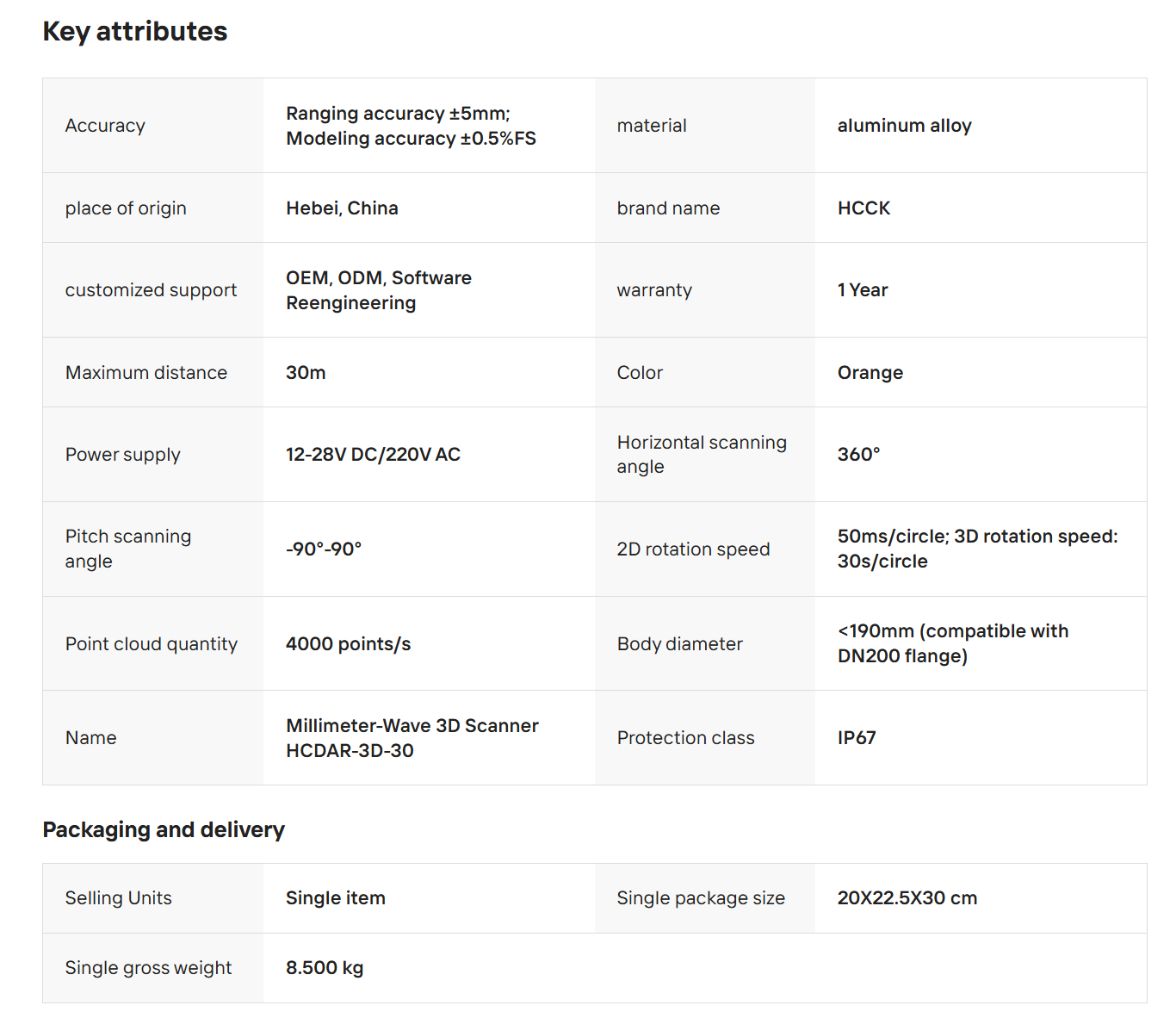This screenshot has width=1176, height=1024.
Task: Select the OEM, ODM, Software Reengineering text
Action: [x=378, y=290]
